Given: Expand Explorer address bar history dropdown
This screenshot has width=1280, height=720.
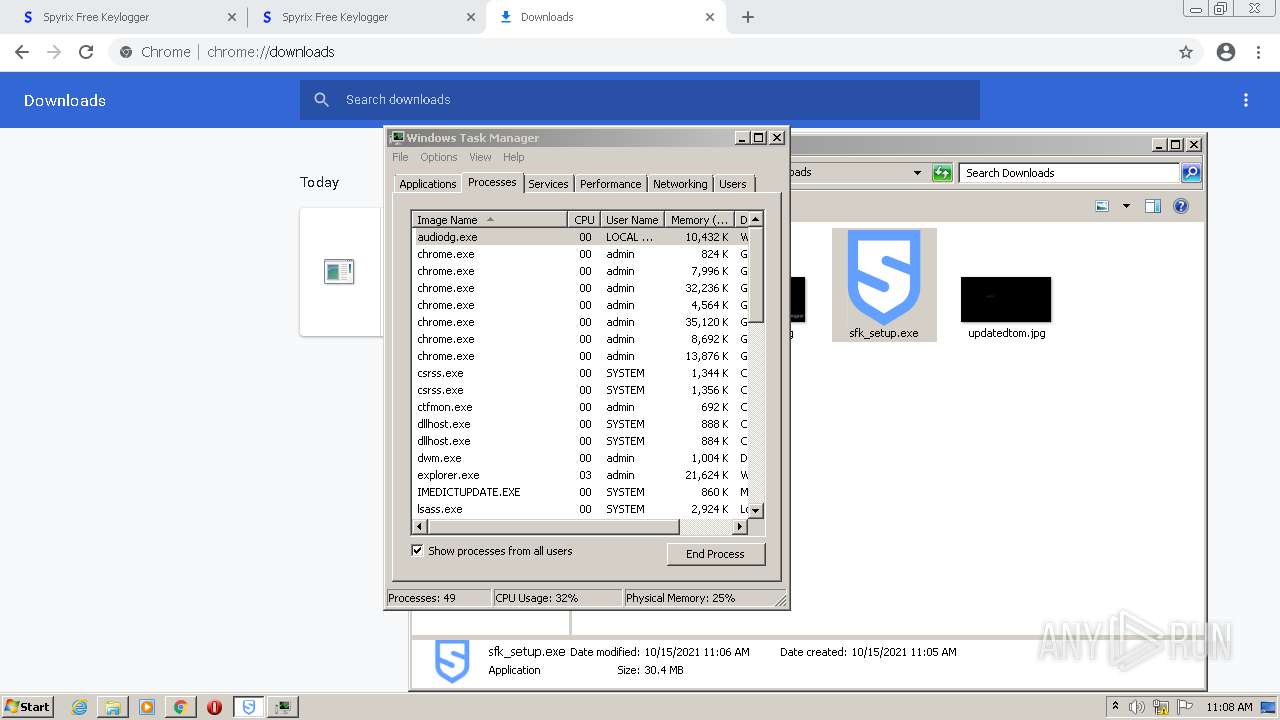Looking at the screenshot, I should tap(917, 173).
